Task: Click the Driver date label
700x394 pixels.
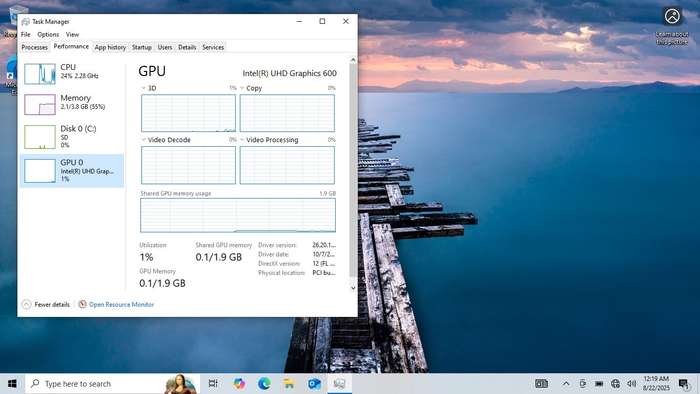Action: coord(273,254)
